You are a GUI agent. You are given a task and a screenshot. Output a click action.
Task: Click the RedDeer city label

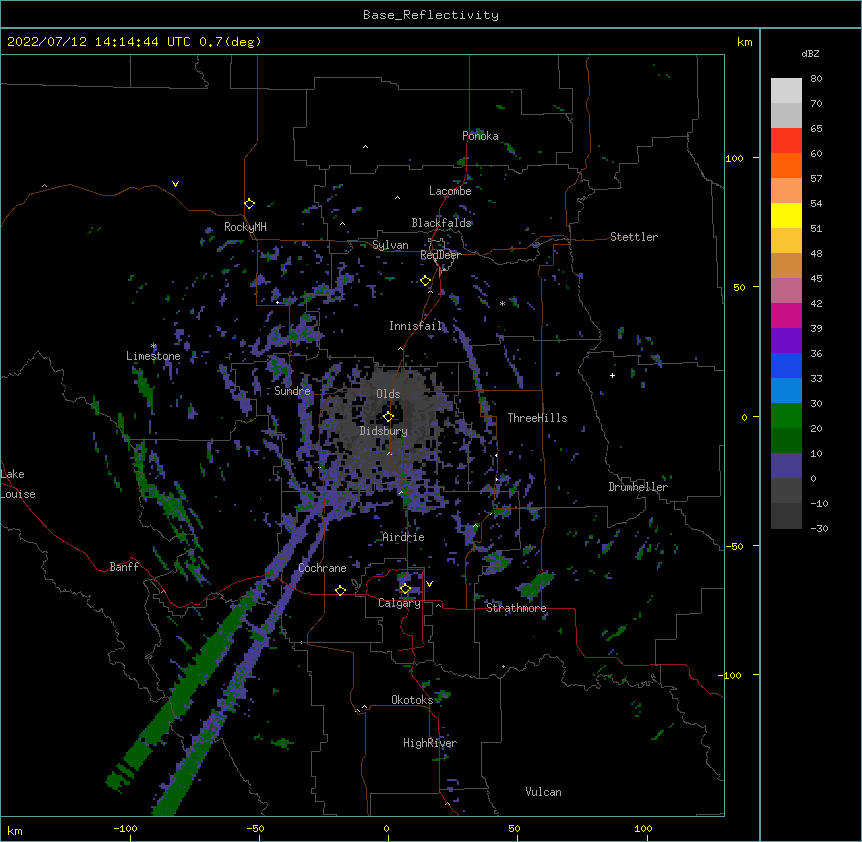click(x=440, y=256)
